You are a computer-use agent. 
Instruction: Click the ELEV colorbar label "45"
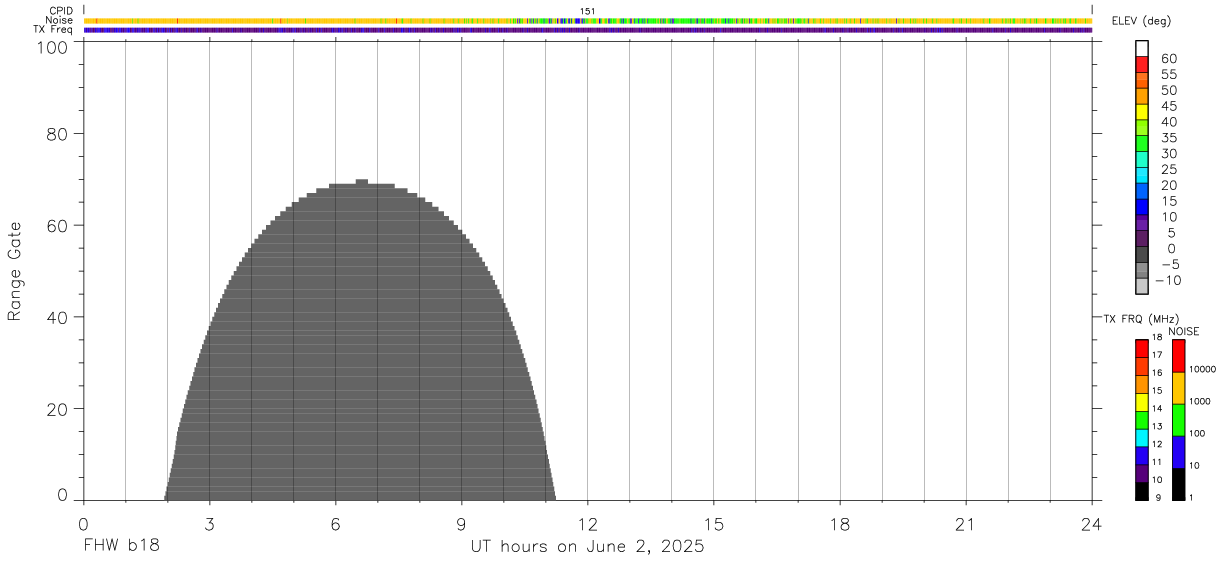pyautogui.click(x=1169, y=106)
